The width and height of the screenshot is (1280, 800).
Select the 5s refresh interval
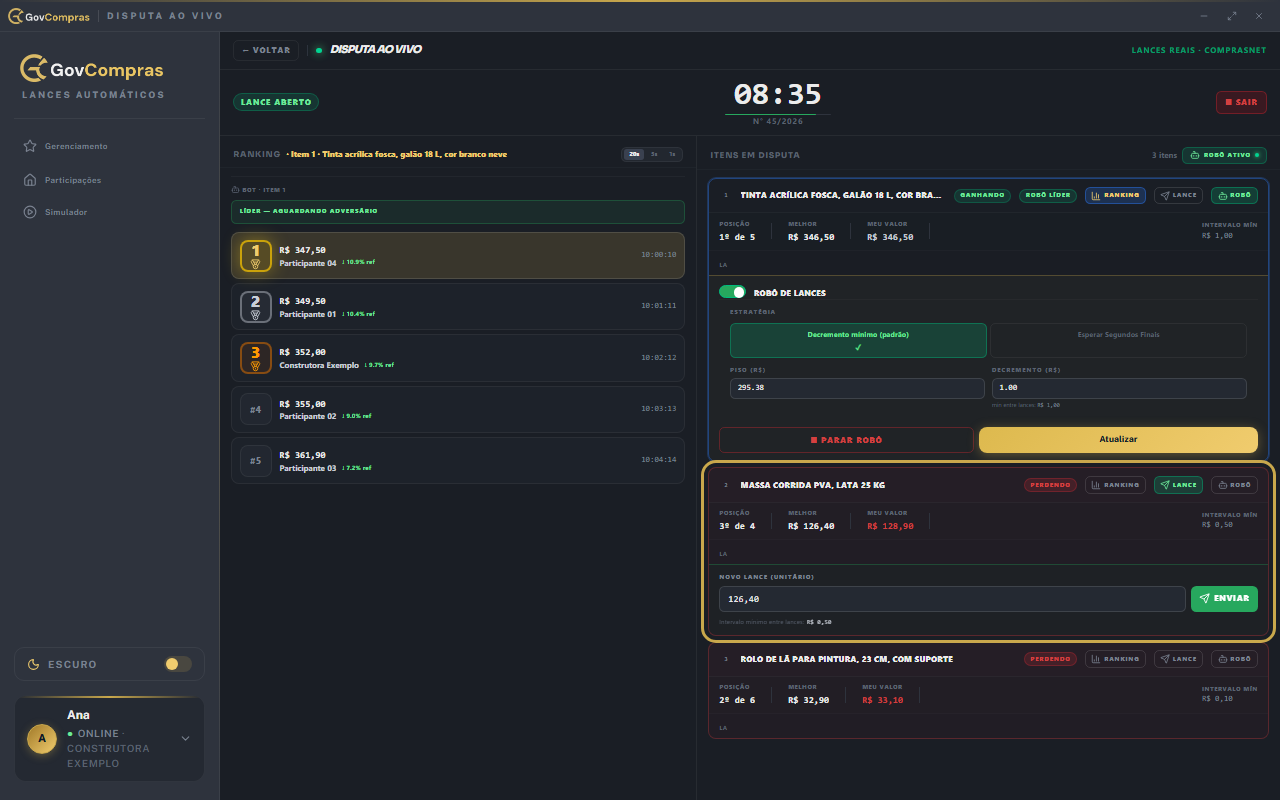coord(654,154)
